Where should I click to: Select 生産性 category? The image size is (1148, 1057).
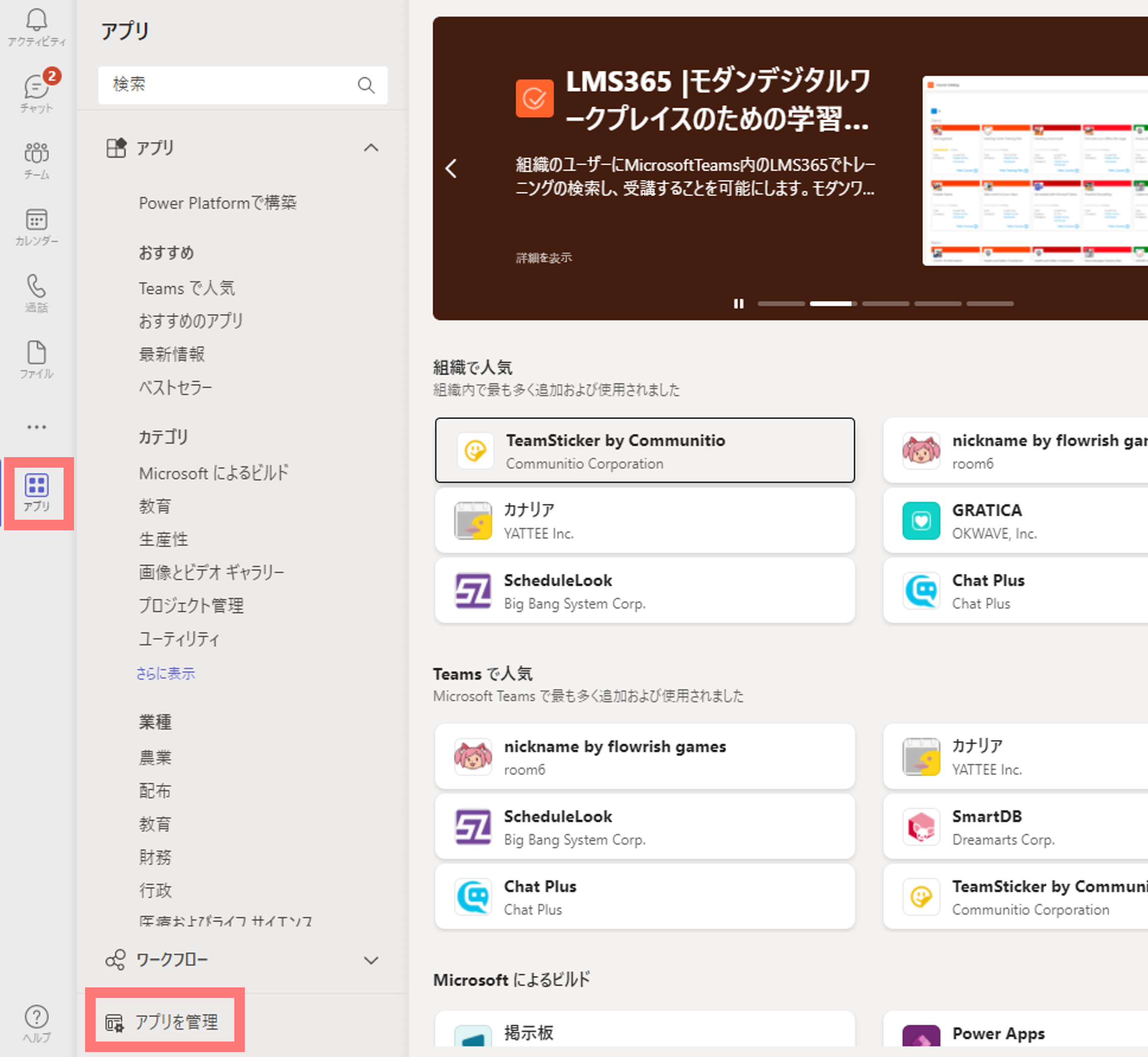163,539
